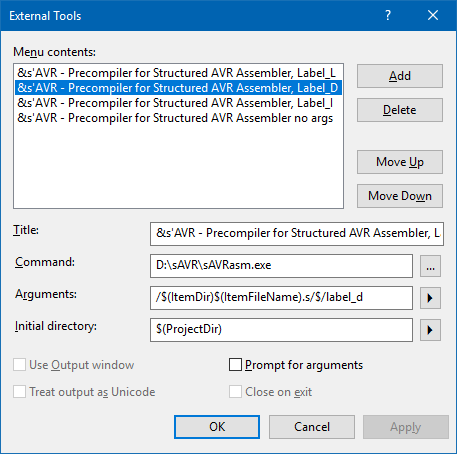Select the Label_I menu entry
This screenshot has height=454, width=457.
click(178, 103)
